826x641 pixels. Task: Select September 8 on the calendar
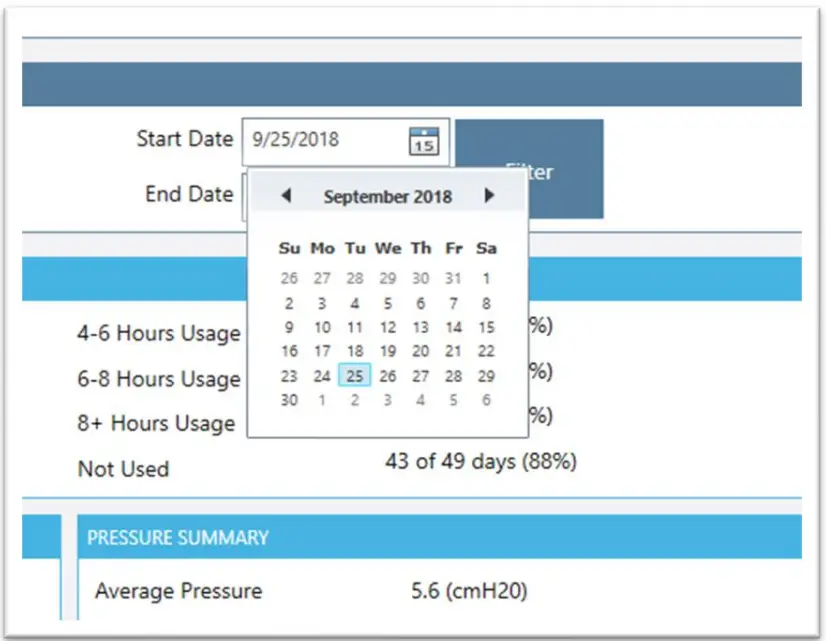pyautogui.click(x=486, y=303)
